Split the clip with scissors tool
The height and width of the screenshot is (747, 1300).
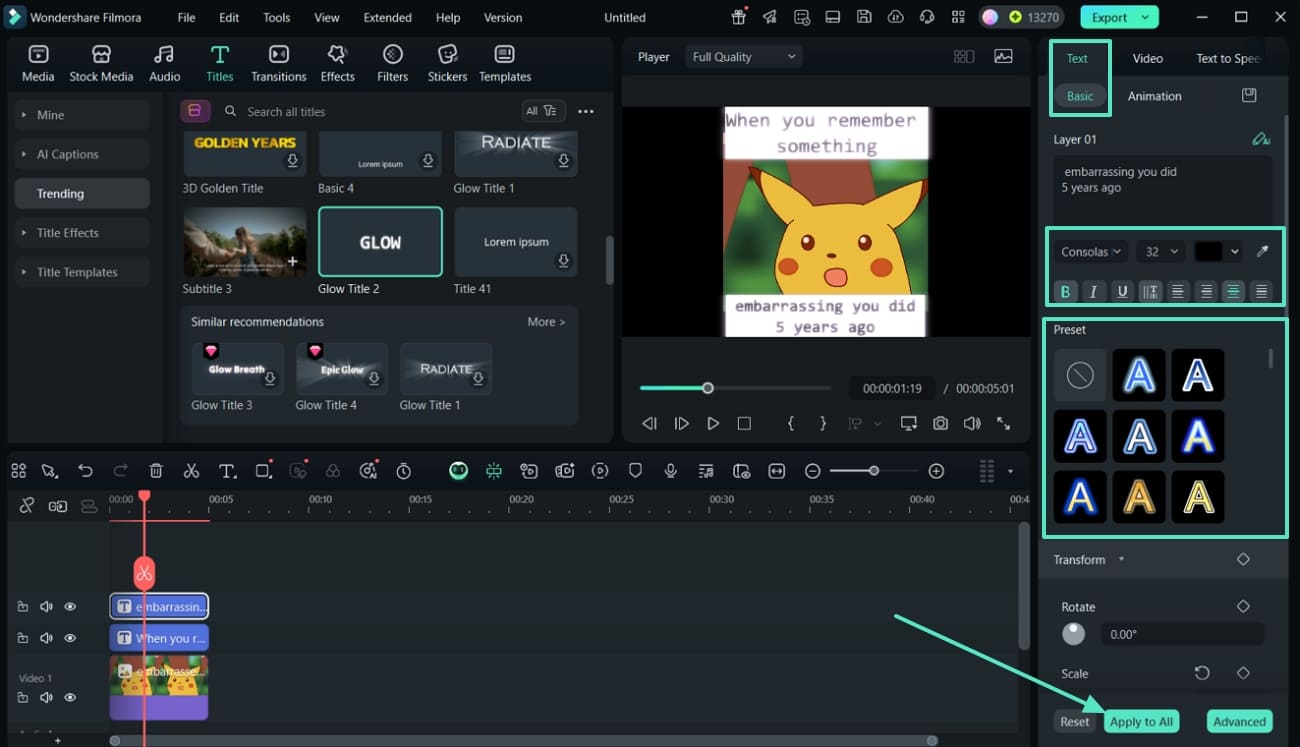click(191, 471)
